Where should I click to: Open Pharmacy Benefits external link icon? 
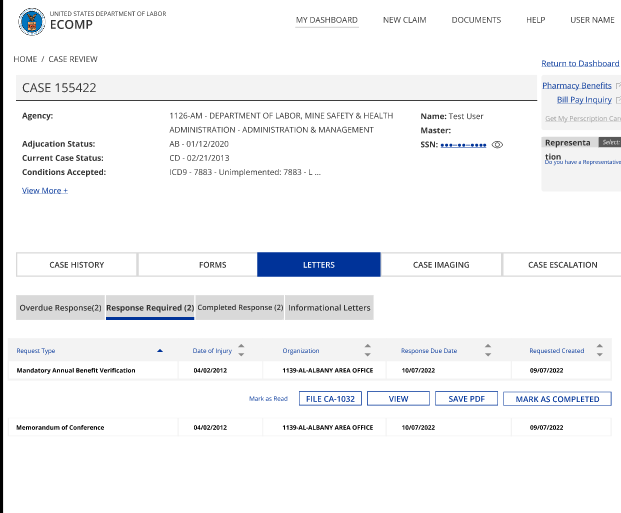click(x=617, y=86)
